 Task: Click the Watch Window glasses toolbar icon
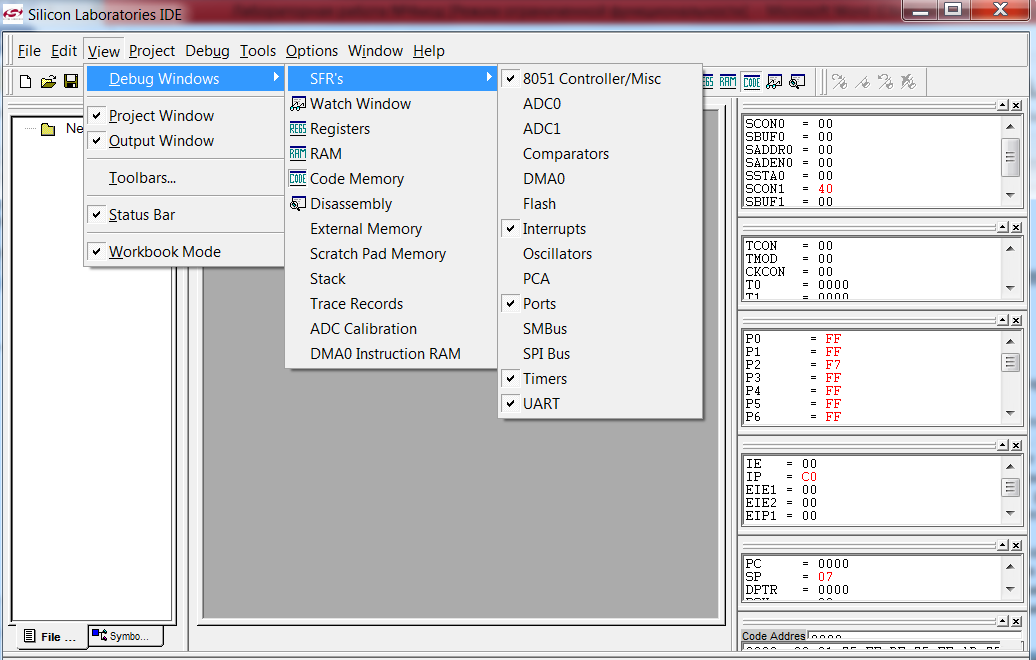pos(774,81)
